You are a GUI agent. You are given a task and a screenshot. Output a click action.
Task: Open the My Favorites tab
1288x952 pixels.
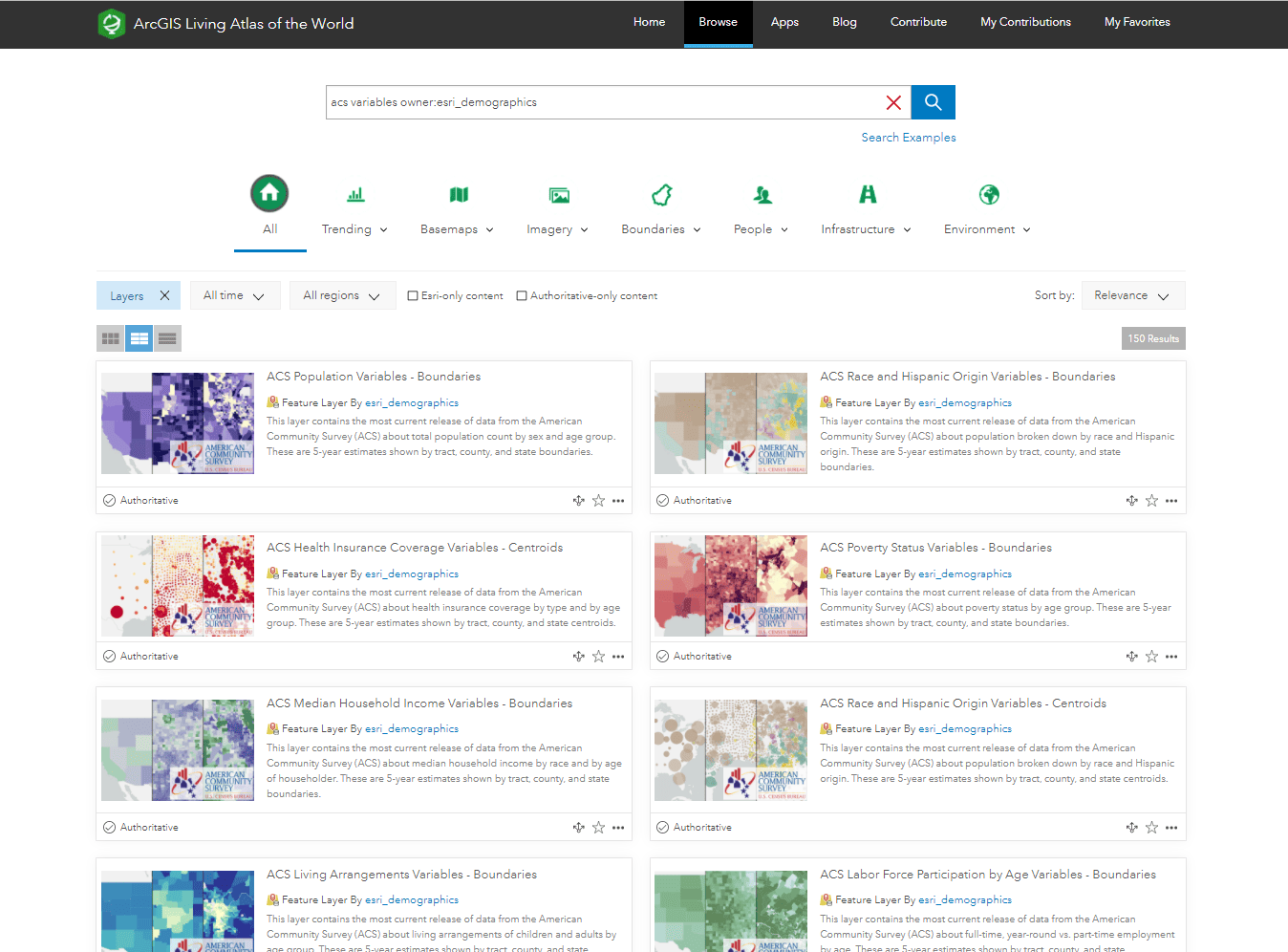(1137, 23)
